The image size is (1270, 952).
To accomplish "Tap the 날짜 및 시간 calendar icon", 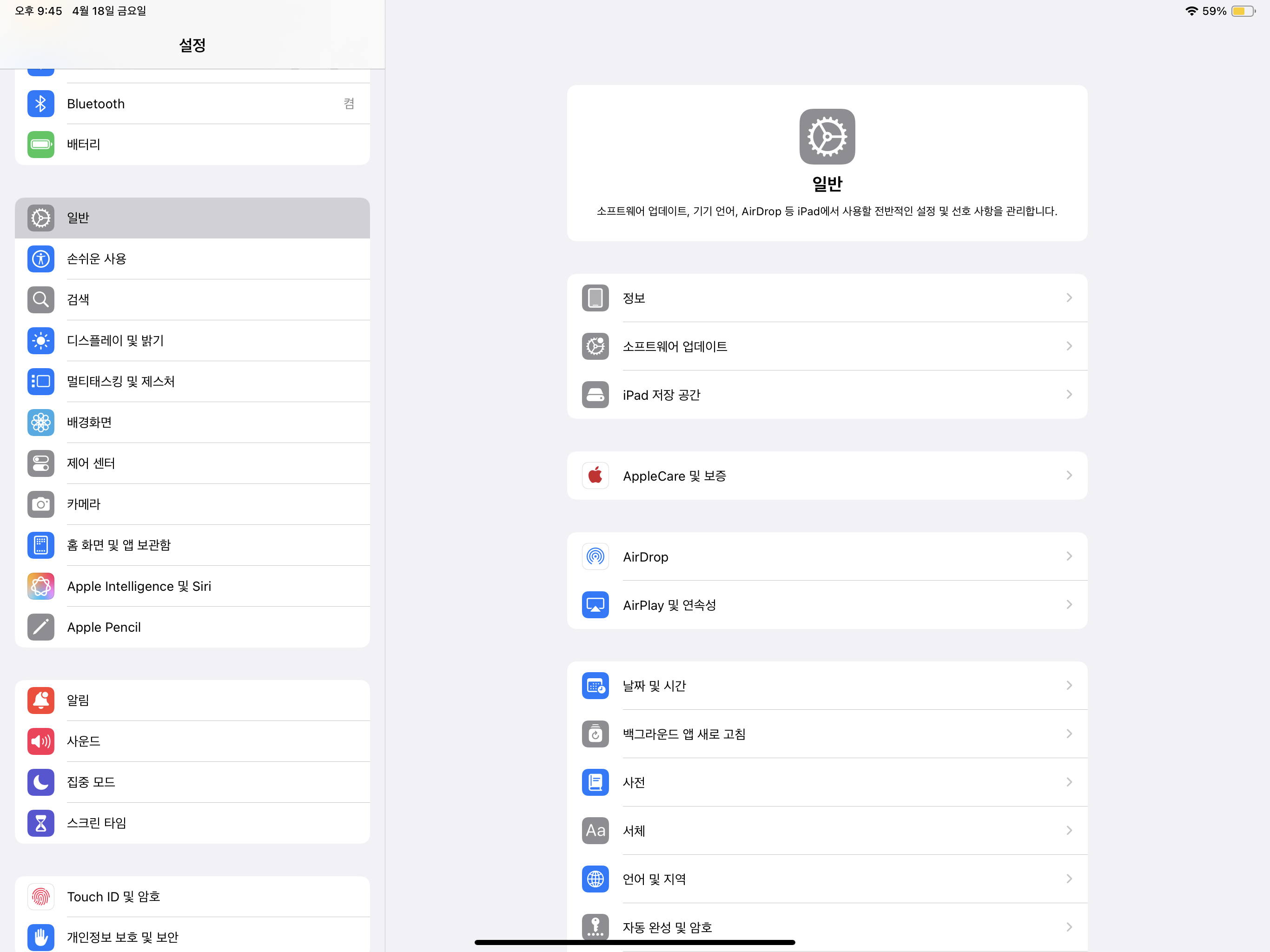I will 595,686.
